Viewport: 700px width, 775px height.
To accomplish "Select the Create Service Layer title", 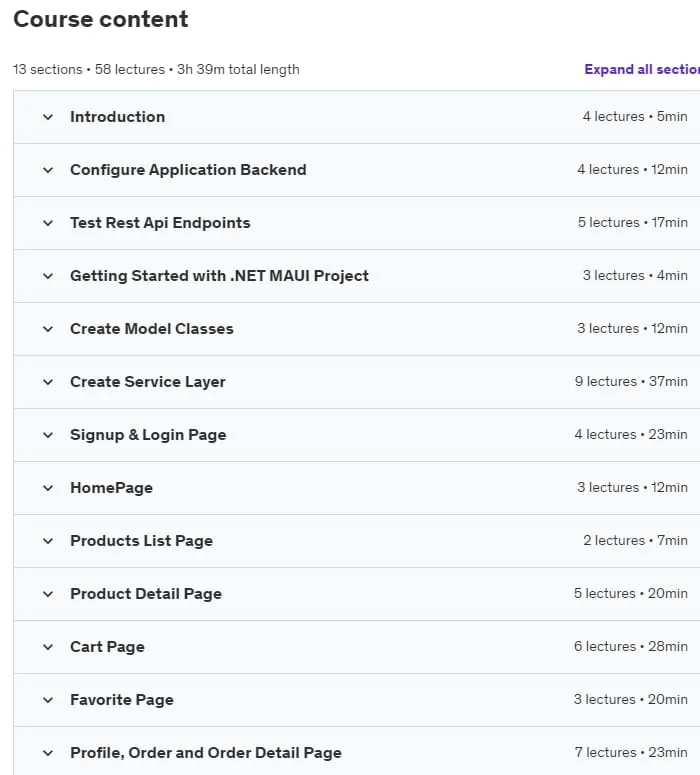I will [148, 382].
